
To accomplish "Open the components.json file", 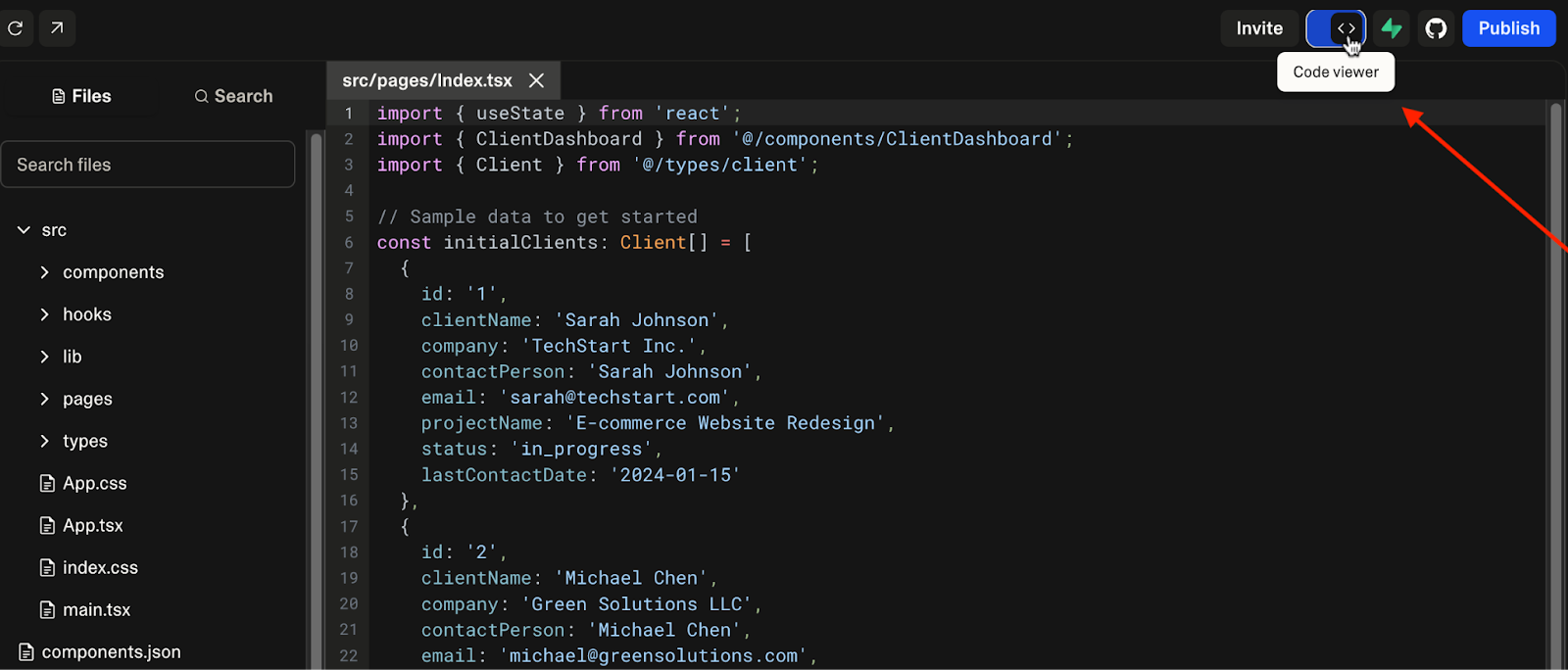I will click(111, 651).
